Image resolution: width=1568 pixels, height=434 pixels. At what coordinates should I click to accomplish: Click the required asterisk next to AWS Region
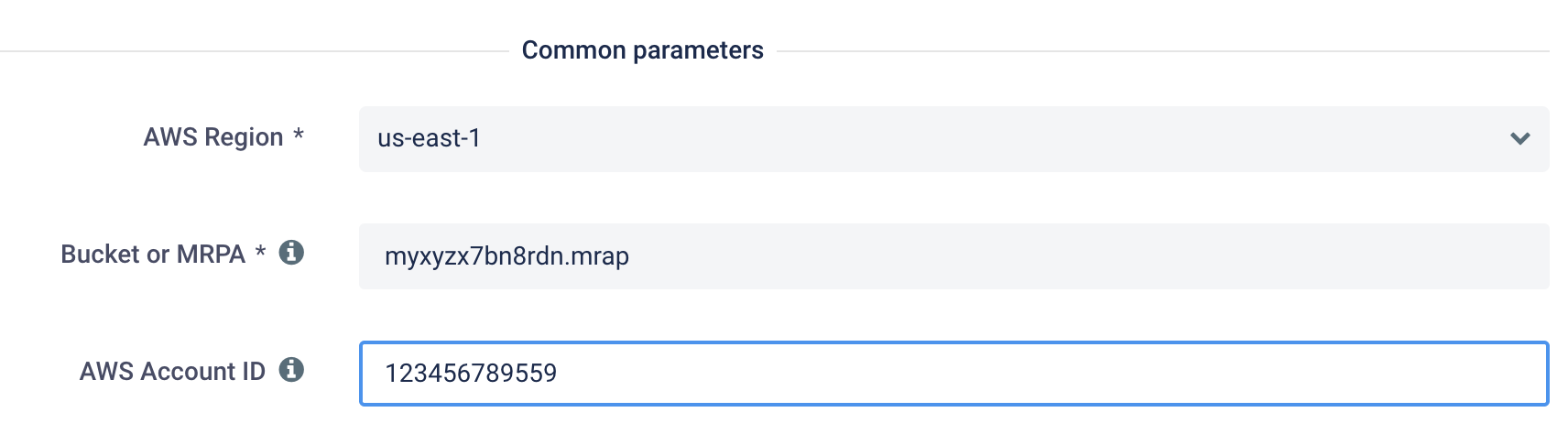[299, 135]
